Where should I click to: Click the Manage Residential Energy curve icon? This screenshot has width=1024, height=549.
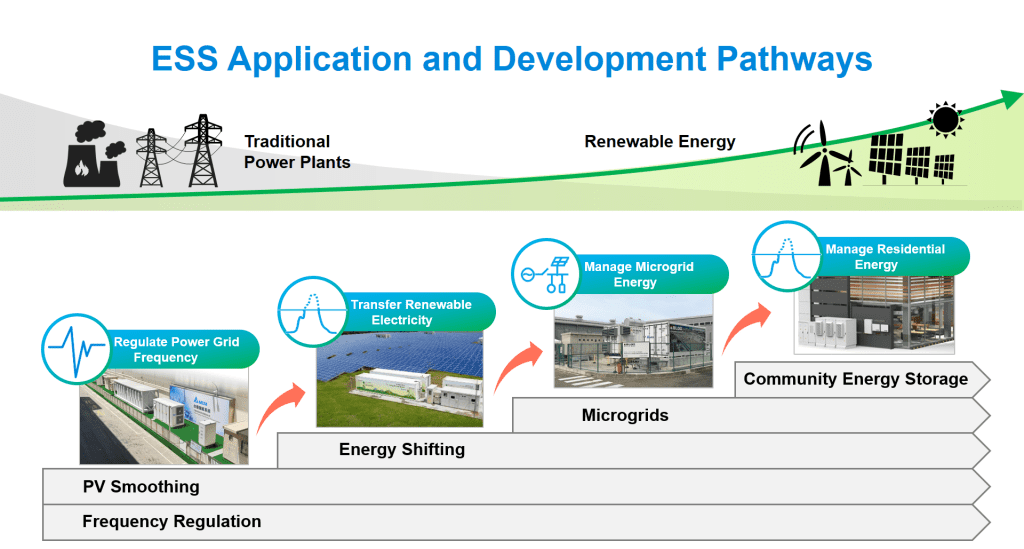[x=786, y=256]
